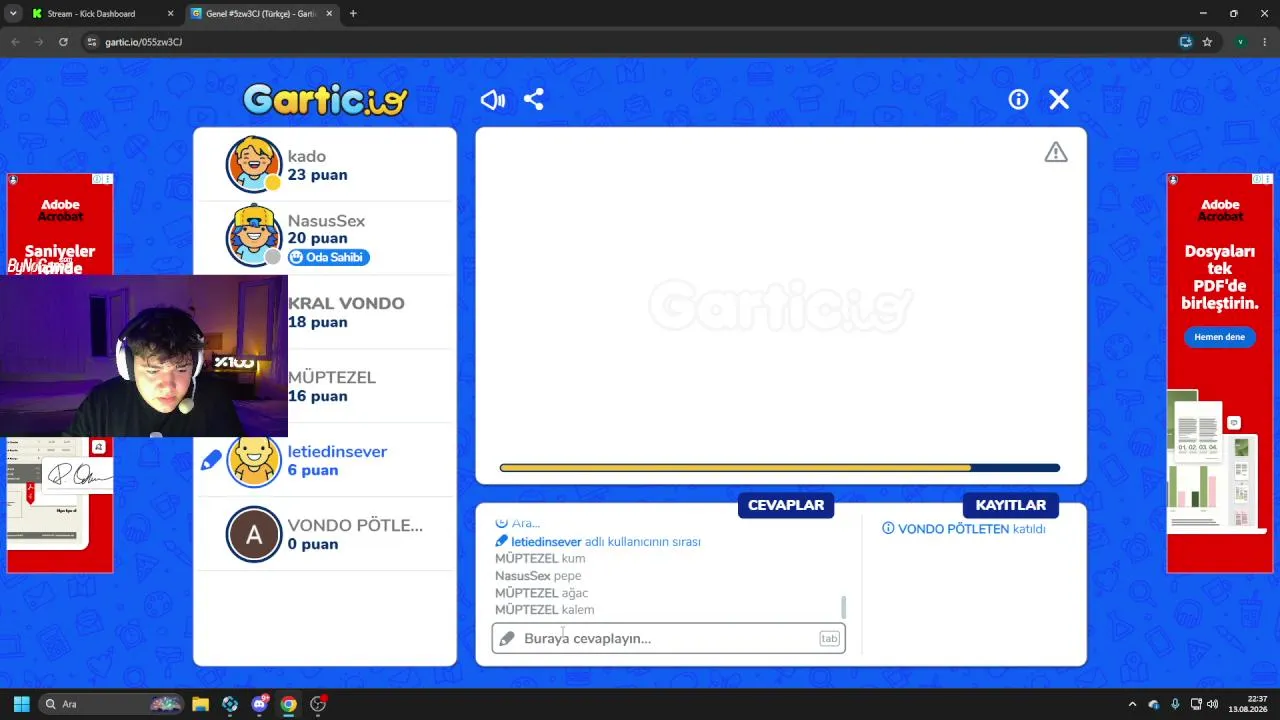Go back in browser history
Image resolution: width=1280 pixels, height=720 pixels.
[13, 42]
